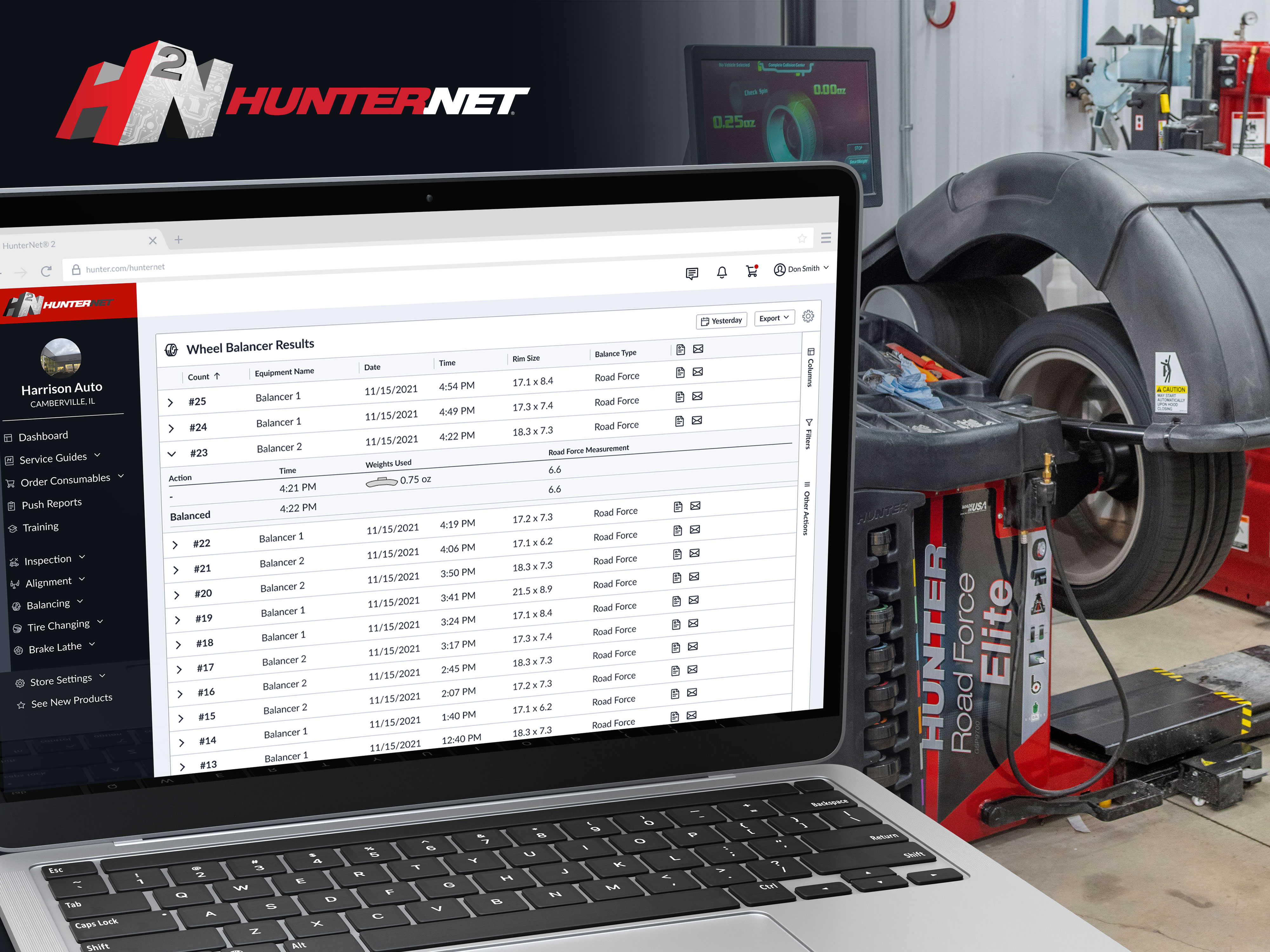Click the hunter.com/hunternet address bar

(125, 268)
